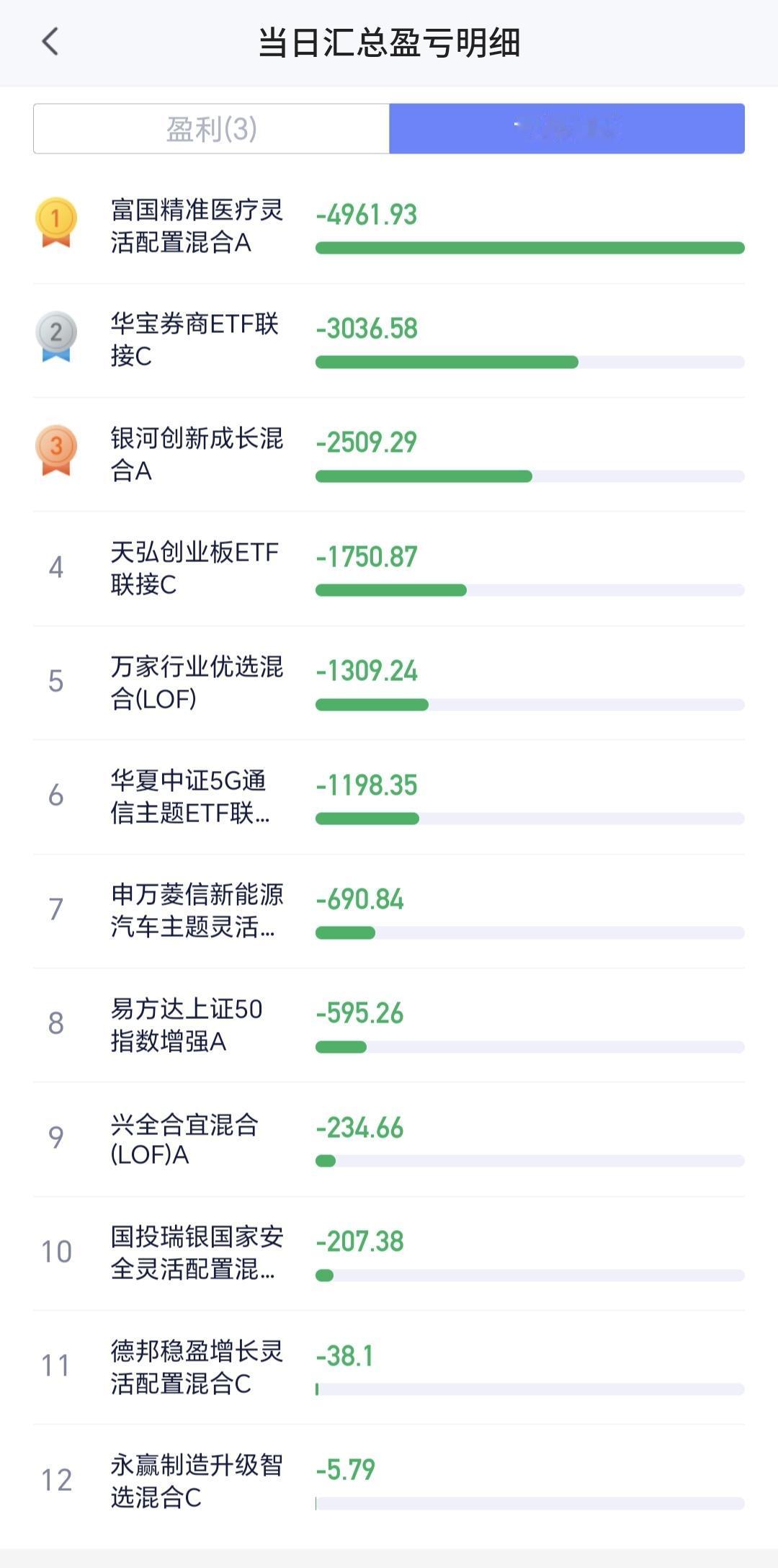778x1568 pixels.
Task: Click the bronze rank 3 medal
Action: pyautogui.click(x=56, y=450)
